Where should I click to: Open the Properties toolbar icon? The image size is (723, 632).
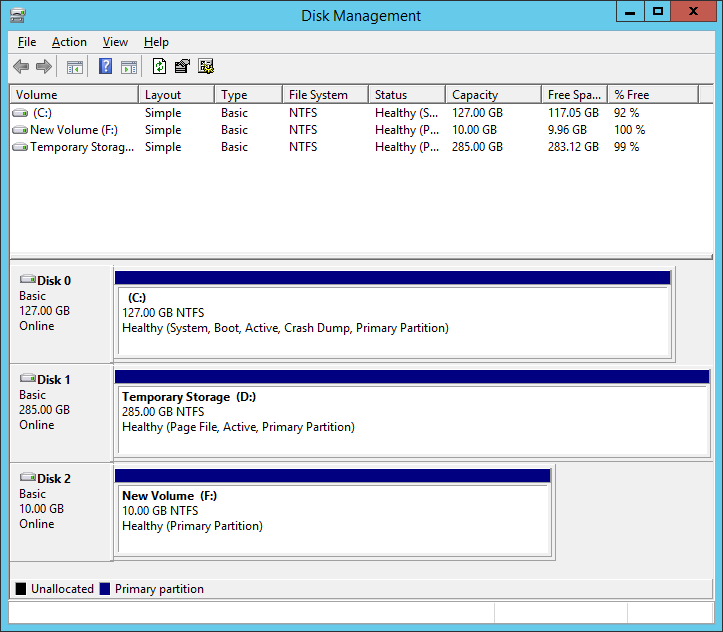(x=182, y=66)
